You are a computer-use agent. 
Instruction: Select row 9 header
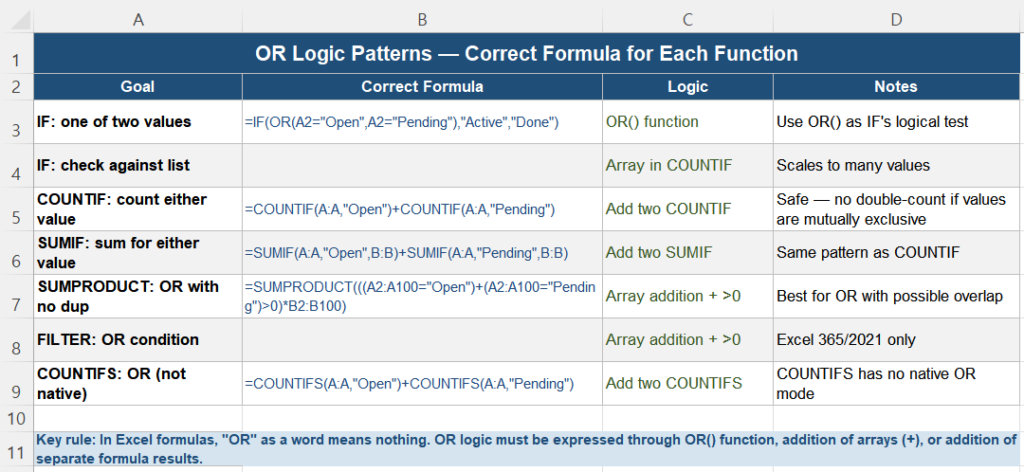17,384
